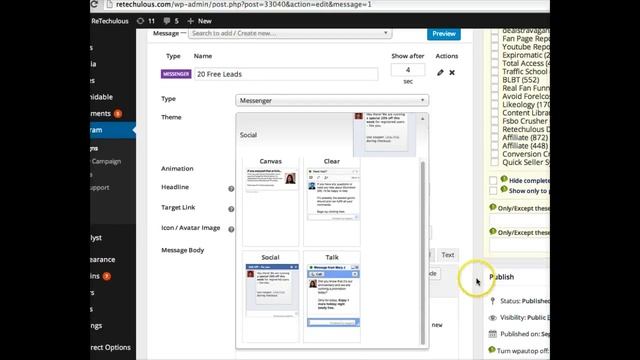This screenshot has height=360, width=640.
Task: Switch to the Text editor tab
Action: click(448, 255)
